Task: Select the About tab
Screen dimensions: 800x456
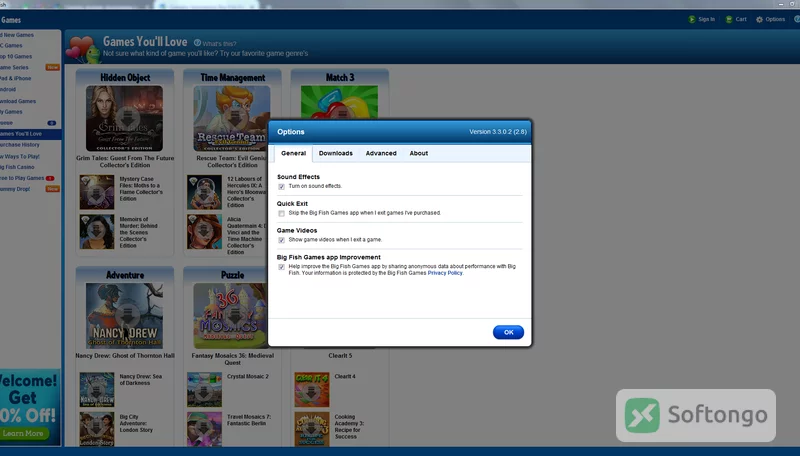Action: (x=419, y=153)
